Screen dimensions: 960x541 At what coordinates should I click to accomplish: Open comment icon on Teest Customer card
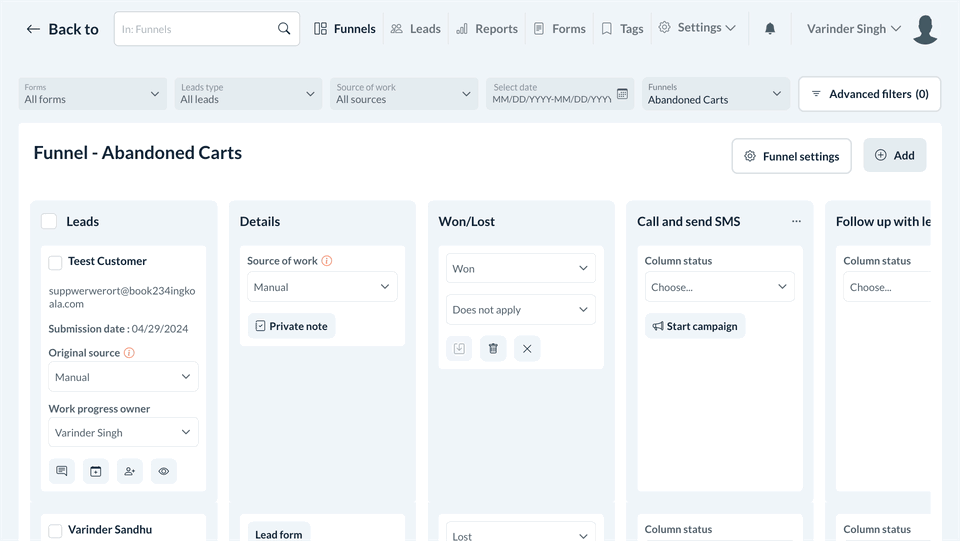[x=62, y=471]
